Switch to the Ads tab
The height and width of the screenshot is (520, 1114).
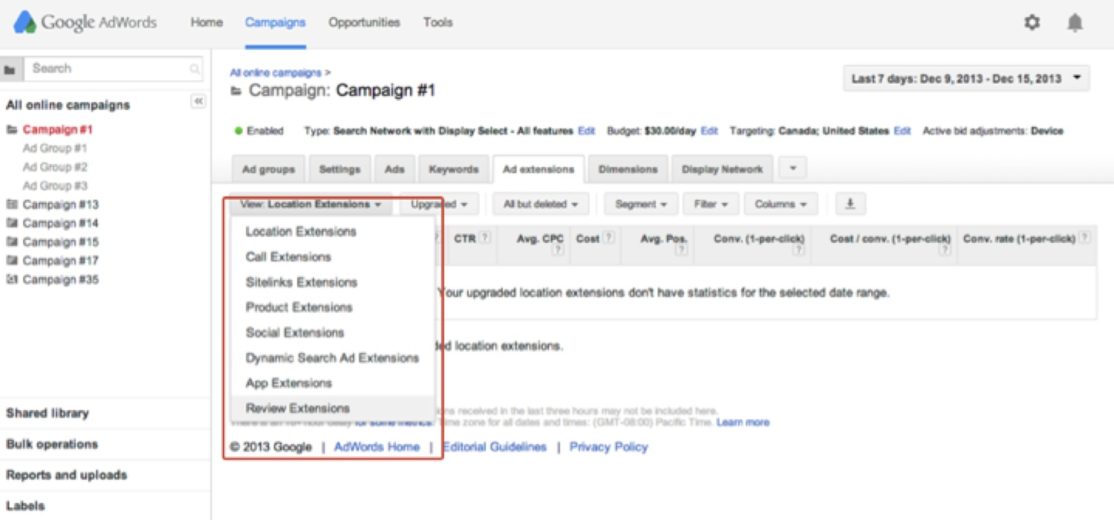(x=394, y=170)
